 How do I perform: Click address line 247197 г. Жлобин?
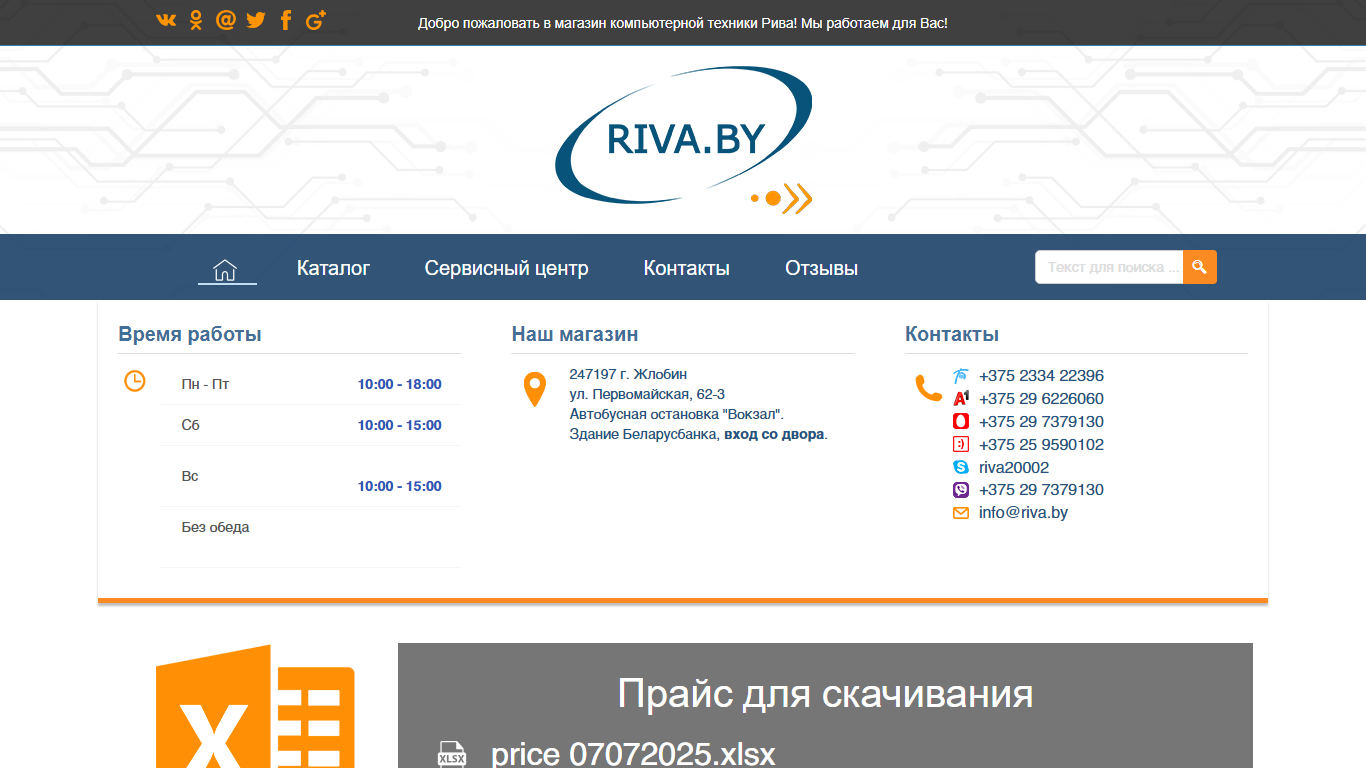click(x=628, y=374)
